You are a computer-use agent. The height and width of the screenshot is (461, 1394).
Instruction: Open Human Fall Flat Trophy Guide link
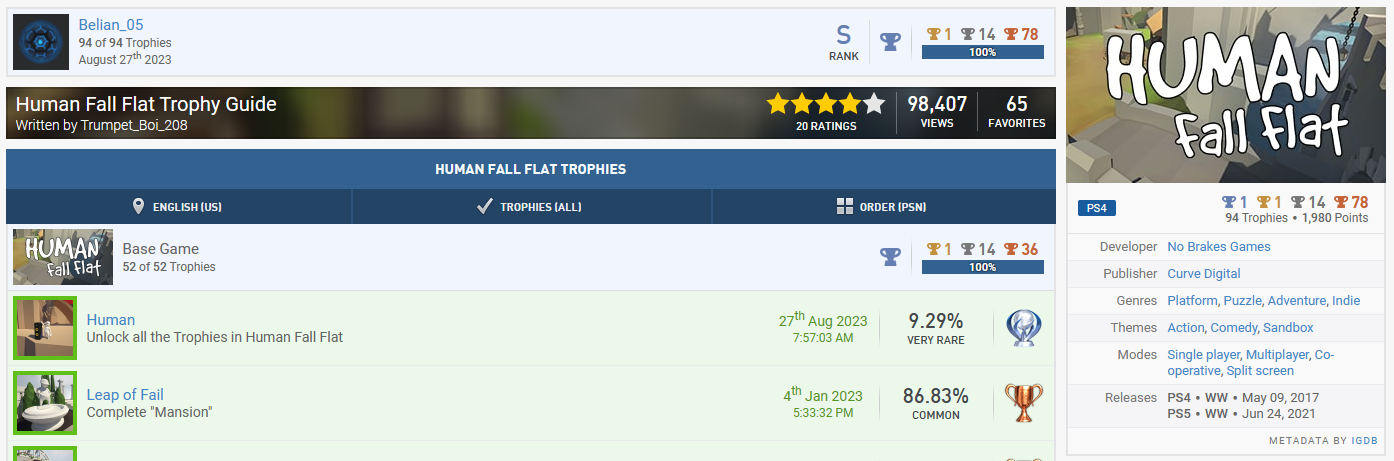pos(146,104)
